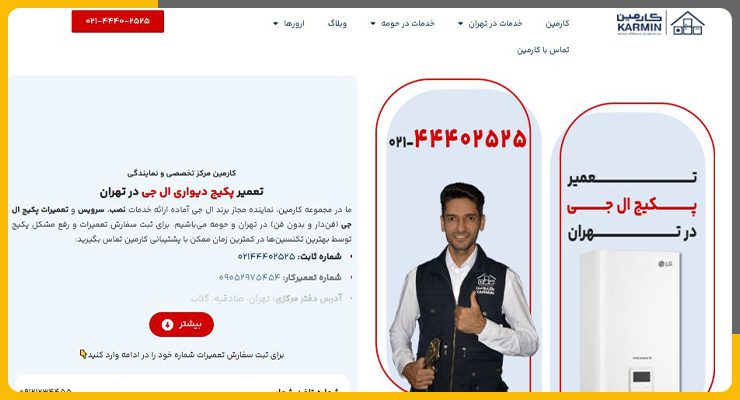The image size is (740, 400).
Task: Expand the خدمات در تهران dropdown arrow
Action: click(x=460, y=24)
